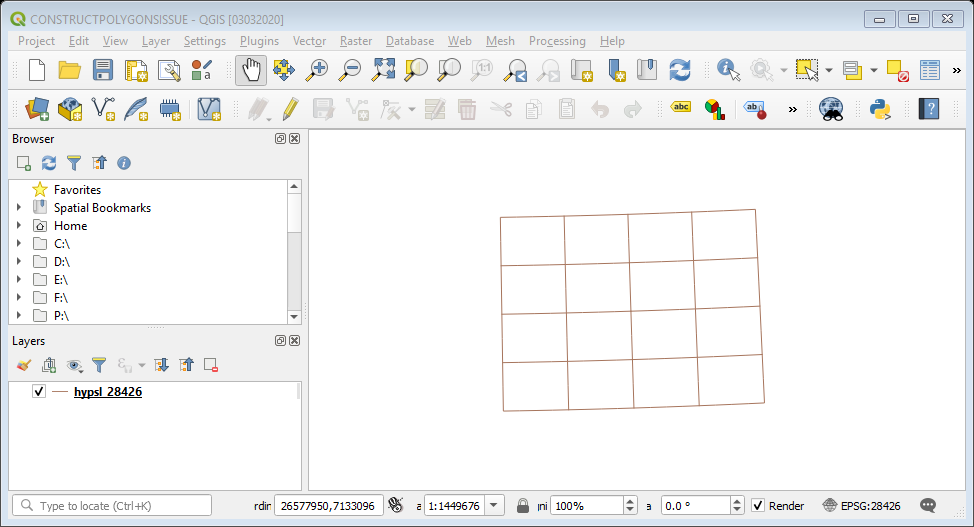The width and height of the screenshot is (974, 527).
Task: Expand the F:\ drive node
Action: pos(19,298)
